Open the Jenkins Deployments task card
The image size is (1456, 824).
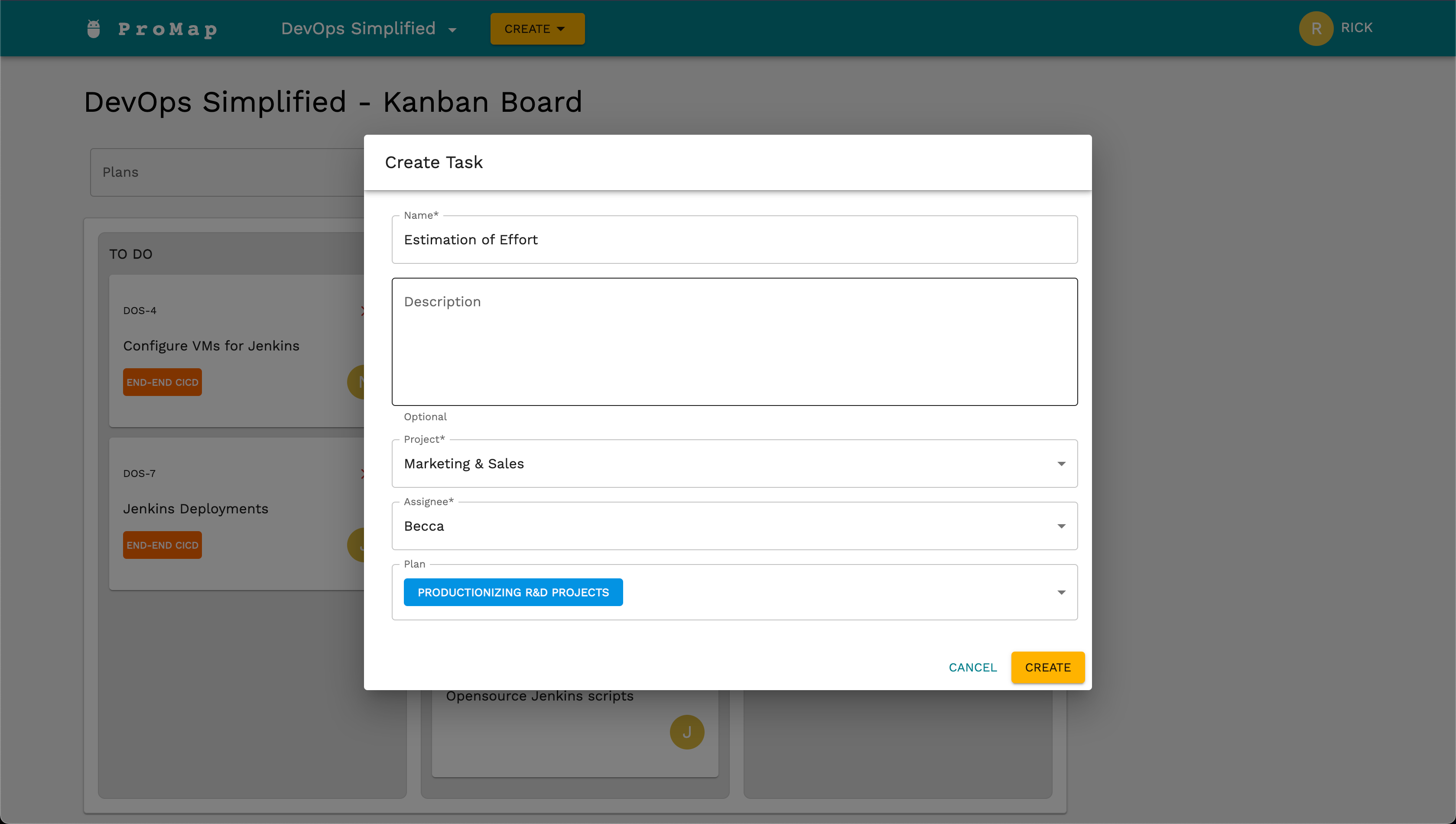point(196,509)
